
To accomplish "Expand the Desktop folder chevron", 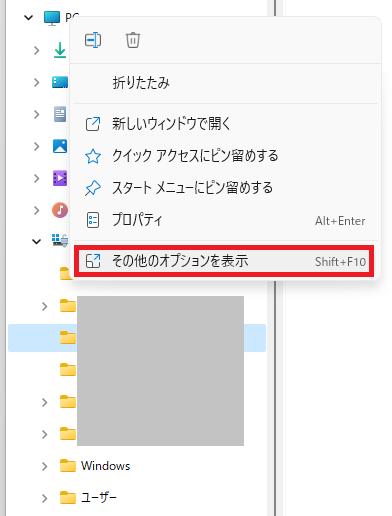I will [37, 82].
